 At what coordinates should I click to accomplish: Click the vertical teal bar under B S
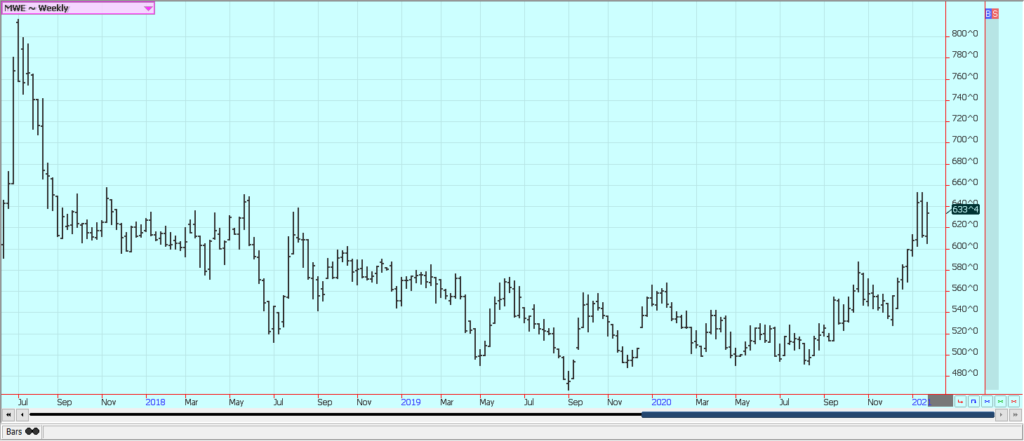tap(992, 204)
